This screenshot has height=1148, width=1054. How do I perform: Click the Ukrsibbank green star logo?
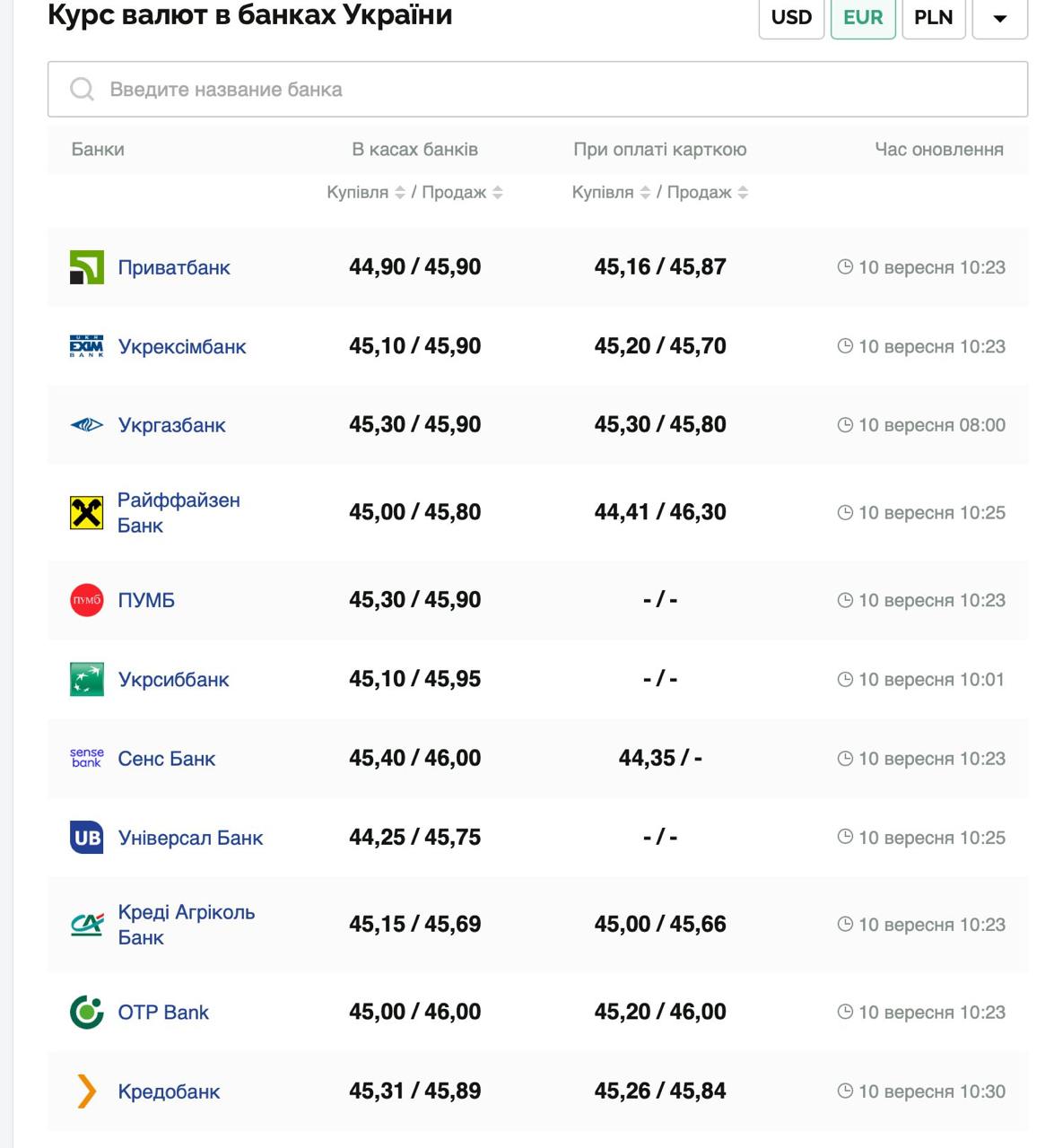click(87, 680)
